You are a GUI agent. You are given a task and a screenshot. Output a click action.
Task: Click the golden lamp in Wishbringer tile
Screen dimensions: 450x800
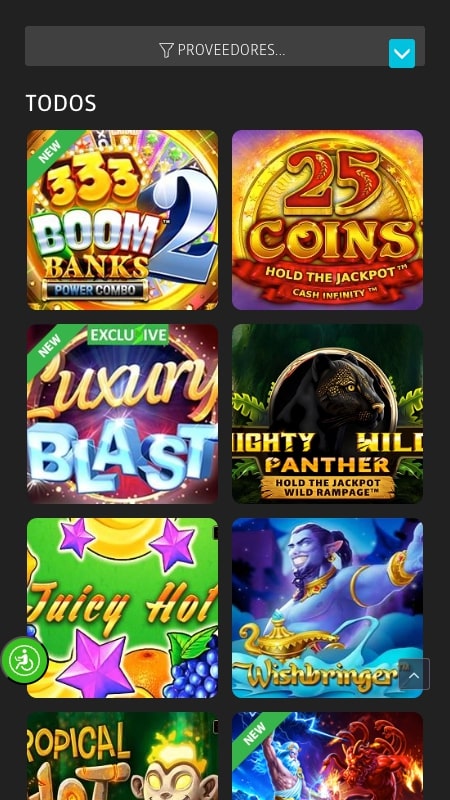[289, 637]
